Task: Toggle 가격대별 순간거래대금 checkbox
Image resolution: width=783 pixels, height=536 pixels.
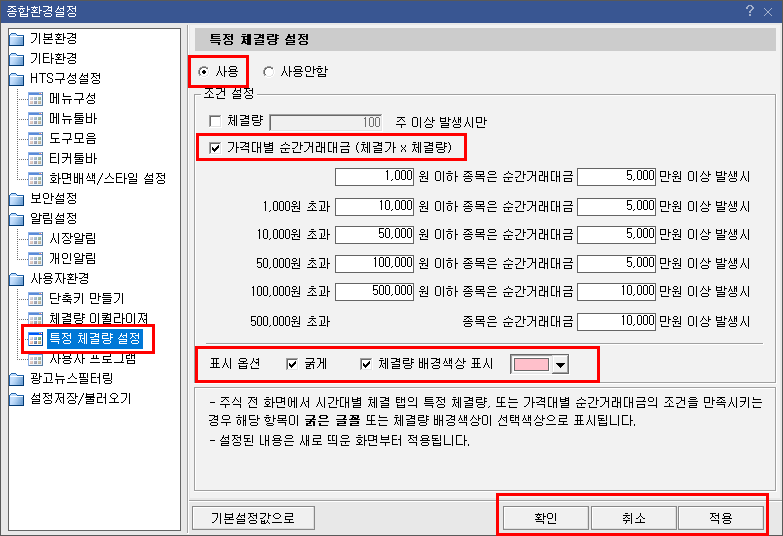Action: (x=215, y=147)
